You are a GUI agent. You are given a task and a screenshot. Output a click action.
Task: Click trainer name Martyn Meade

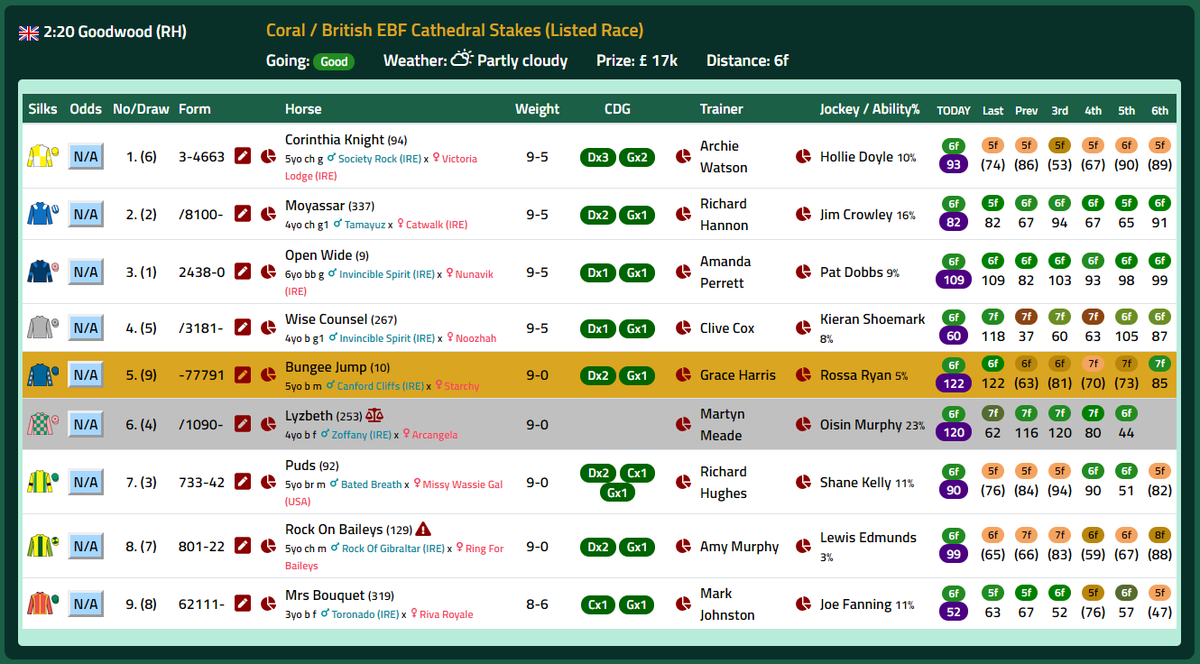click(x=721, y=424)
